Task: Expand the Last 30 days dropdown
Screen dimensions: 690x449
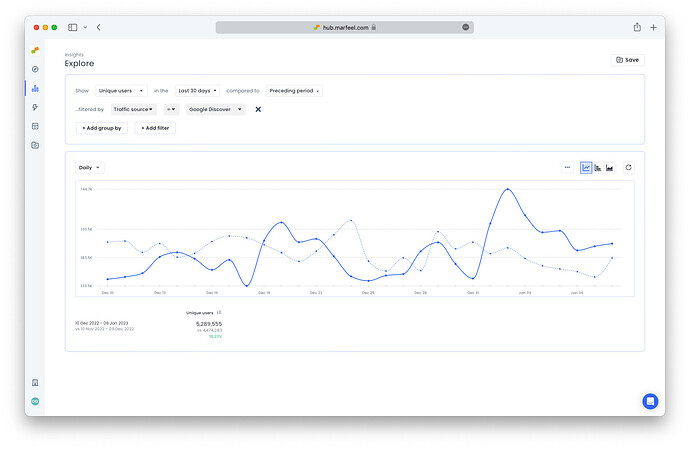Action: 197,91
